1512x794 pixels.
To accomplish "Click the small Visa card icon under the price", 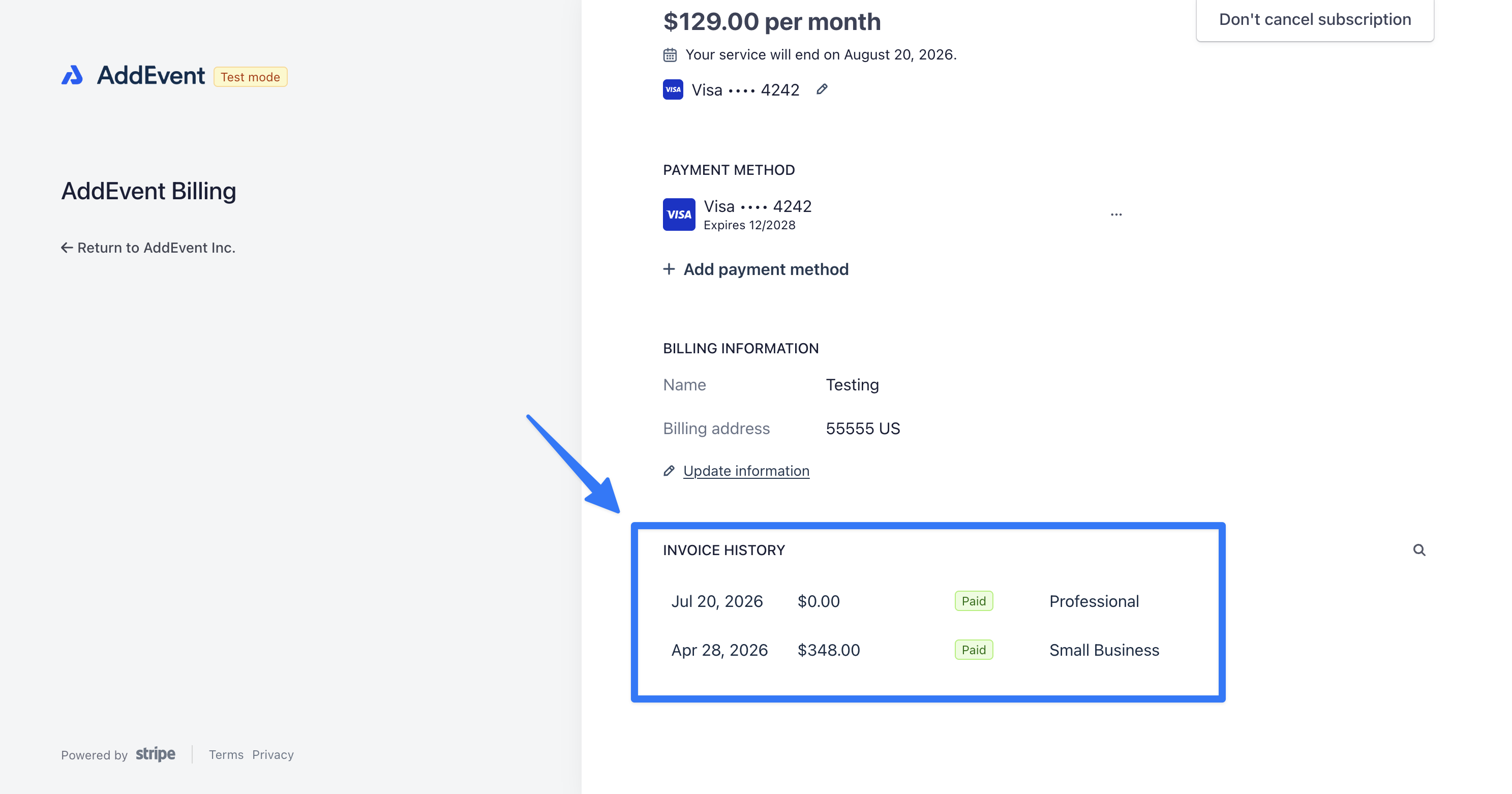I will click(673, 90).
